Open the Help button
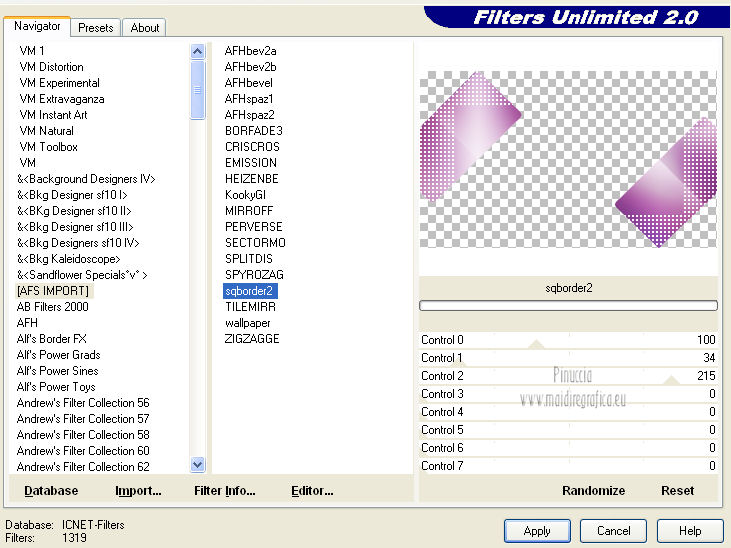Image resolution: width=731 pixels, height=548 pixels. [690, 531]
